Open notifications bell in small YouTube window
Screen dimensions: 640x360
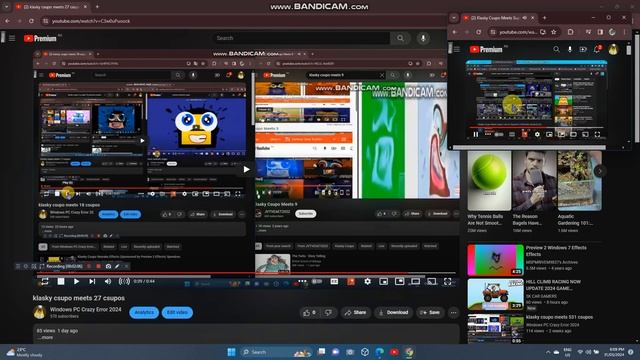pyautogui.click(x=597, y=49)
